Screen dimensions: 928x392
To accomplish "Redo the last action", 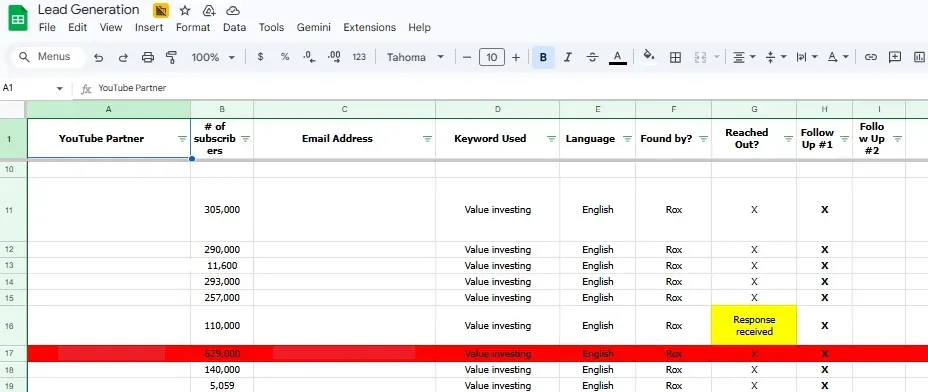I will point(123,57).
